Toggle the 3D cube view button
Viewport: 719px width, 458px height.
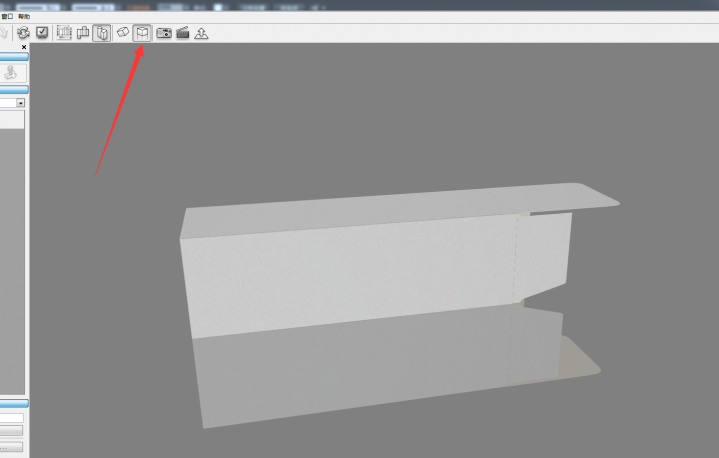[x=143, y=33]
